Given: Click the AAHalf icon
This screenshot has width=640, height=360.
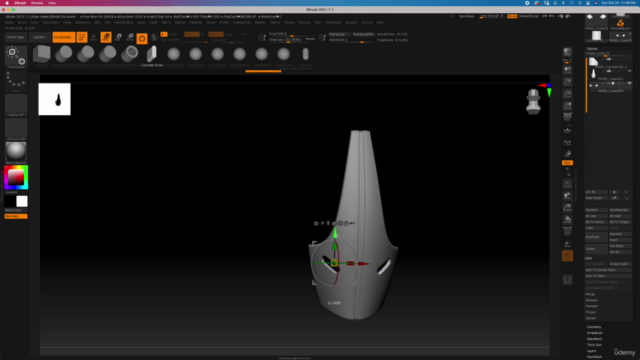Looking at the screenshot, I should (567, 106).
